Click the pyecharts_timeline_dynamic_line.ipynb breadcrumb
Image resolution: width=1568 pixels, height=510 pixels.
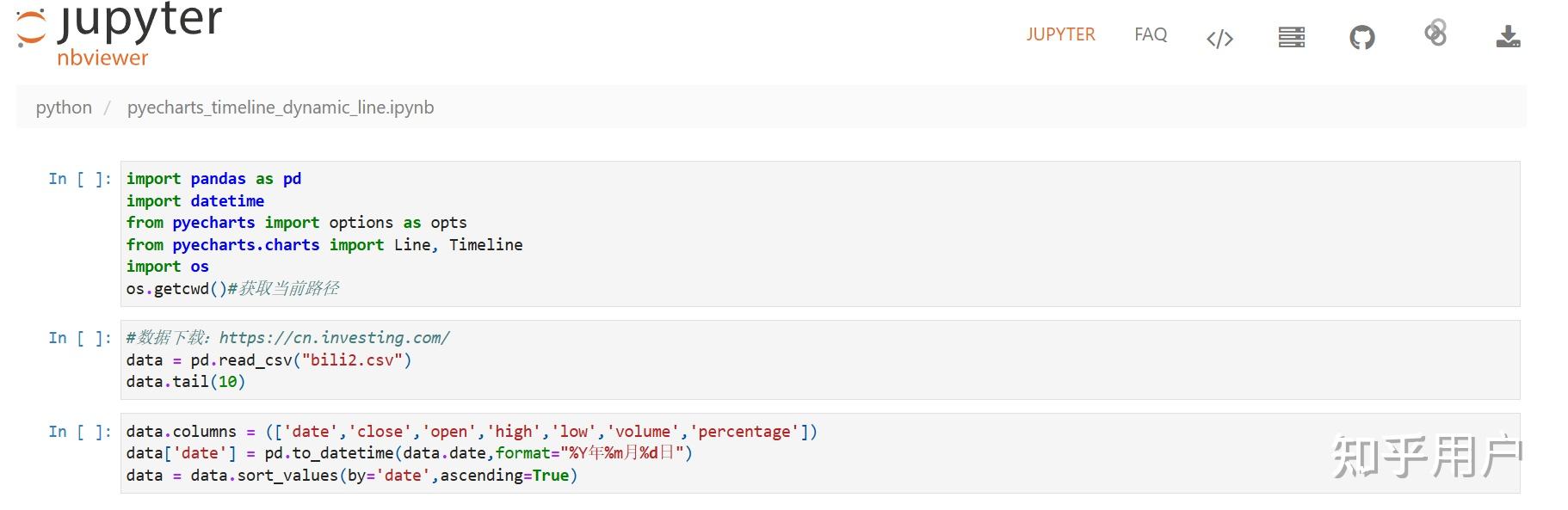pos(281,108)
